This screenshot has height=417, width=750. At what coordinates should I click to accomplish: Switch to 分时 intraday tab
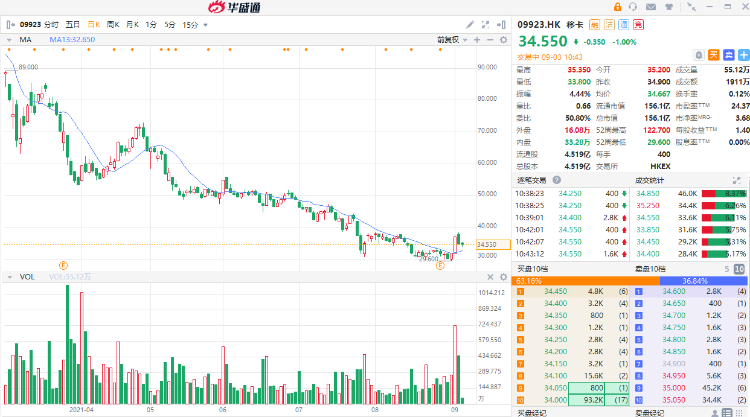pos(51,25)
